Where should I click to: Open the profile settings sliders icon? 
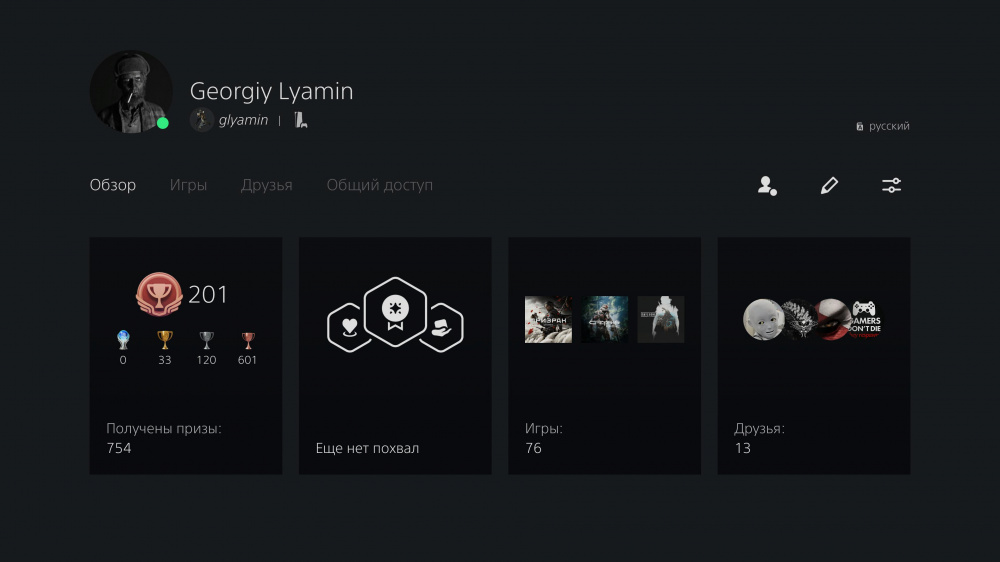[x=891, y=186]
